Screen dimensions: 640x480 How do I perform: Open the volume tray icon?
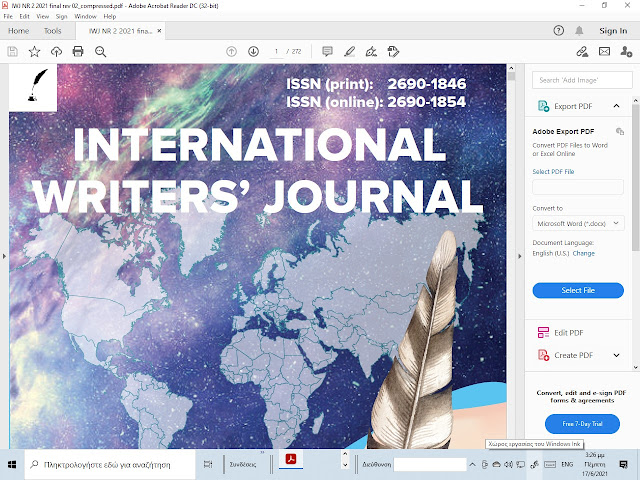pyautogui.click(x=508, y=464)
